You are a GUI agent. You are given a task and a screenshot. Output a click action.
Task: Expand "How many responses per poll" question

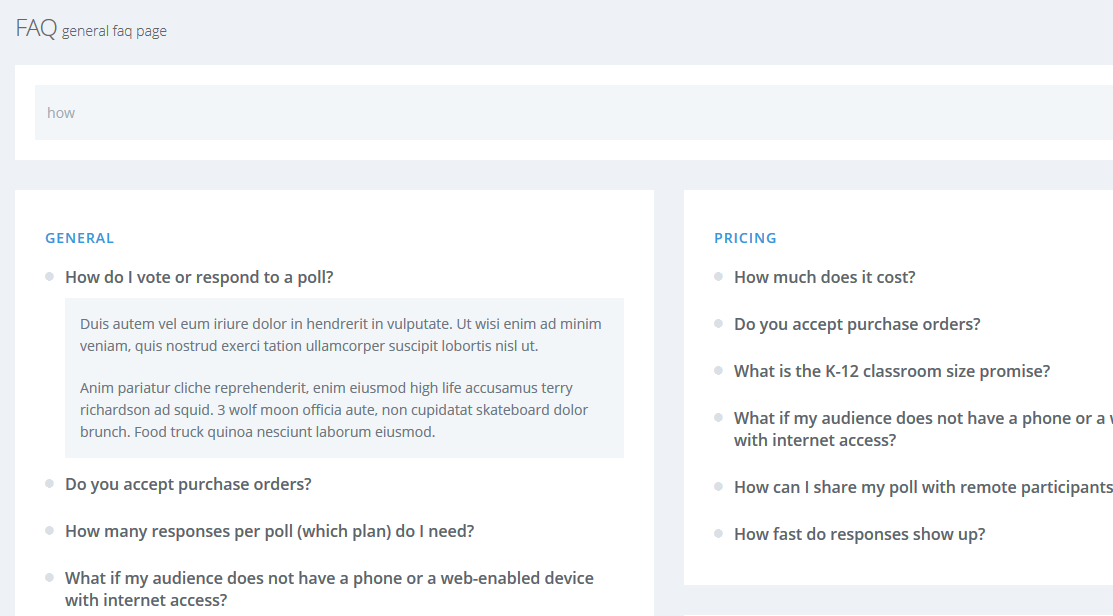(269, 531)
